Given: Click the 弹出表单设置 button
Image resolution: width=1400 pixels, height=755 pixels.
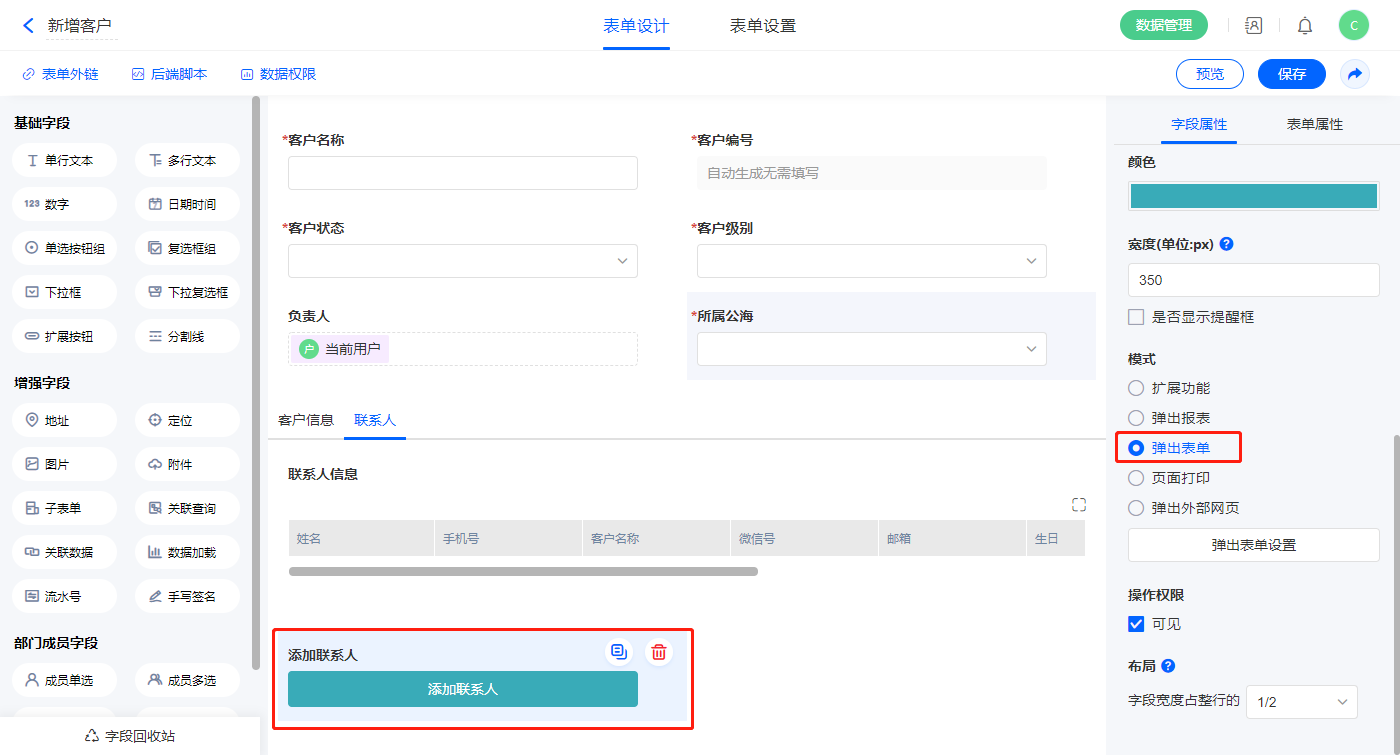Looking at the screenshot, I should (1253, 545).
